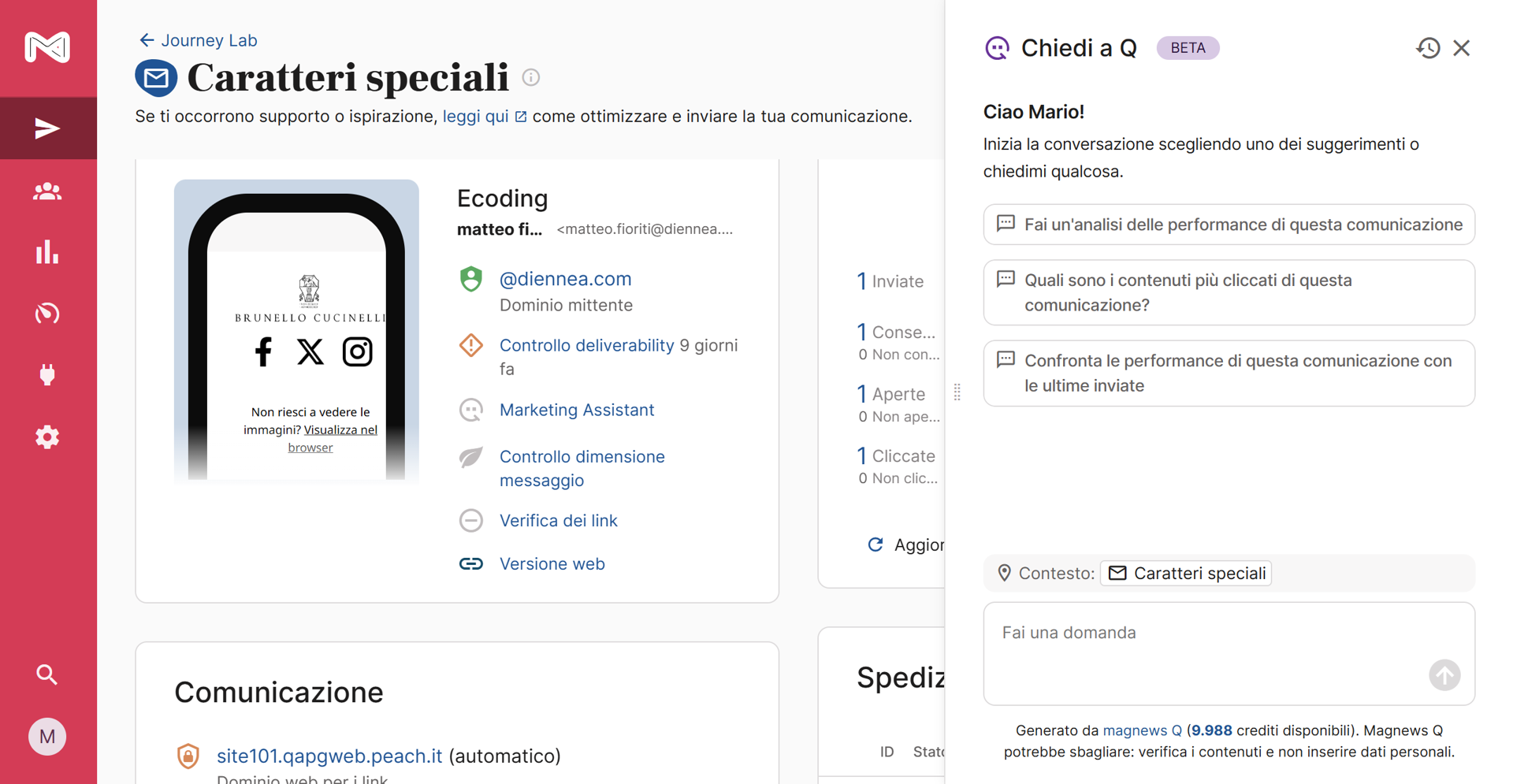Viewport: 1513px width, 784px height.
Task: Go back to Journey Lab
Action: (x=199, y=40)
